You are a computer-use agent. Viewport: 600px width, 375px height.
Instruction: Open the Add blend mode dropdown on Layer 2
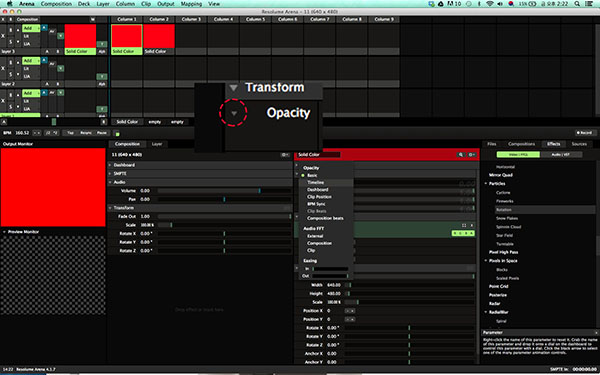pos(31,61)
